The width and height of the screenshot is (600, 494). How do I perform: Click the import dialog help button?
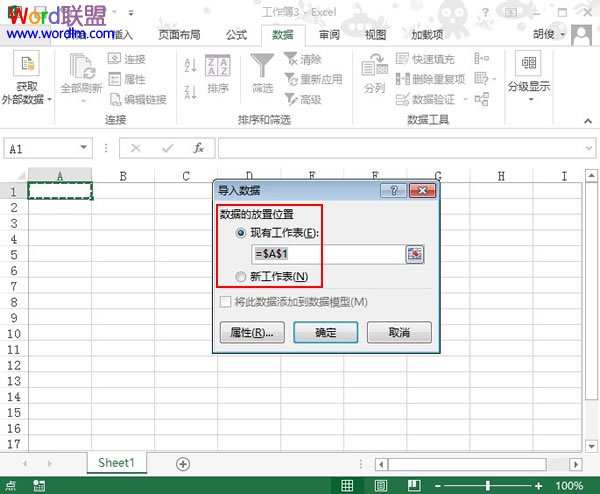pyautogui.click(x=394, y=190)
